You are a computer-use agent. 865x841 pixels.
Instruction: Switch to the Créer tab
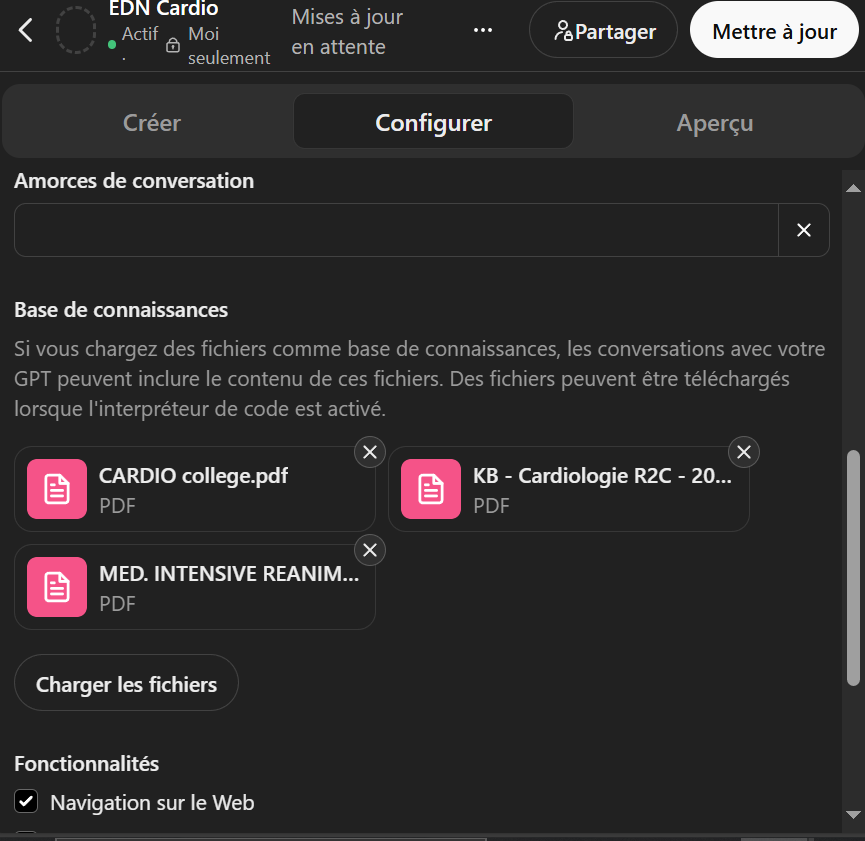pyautogui.click(x=151, y=123)
